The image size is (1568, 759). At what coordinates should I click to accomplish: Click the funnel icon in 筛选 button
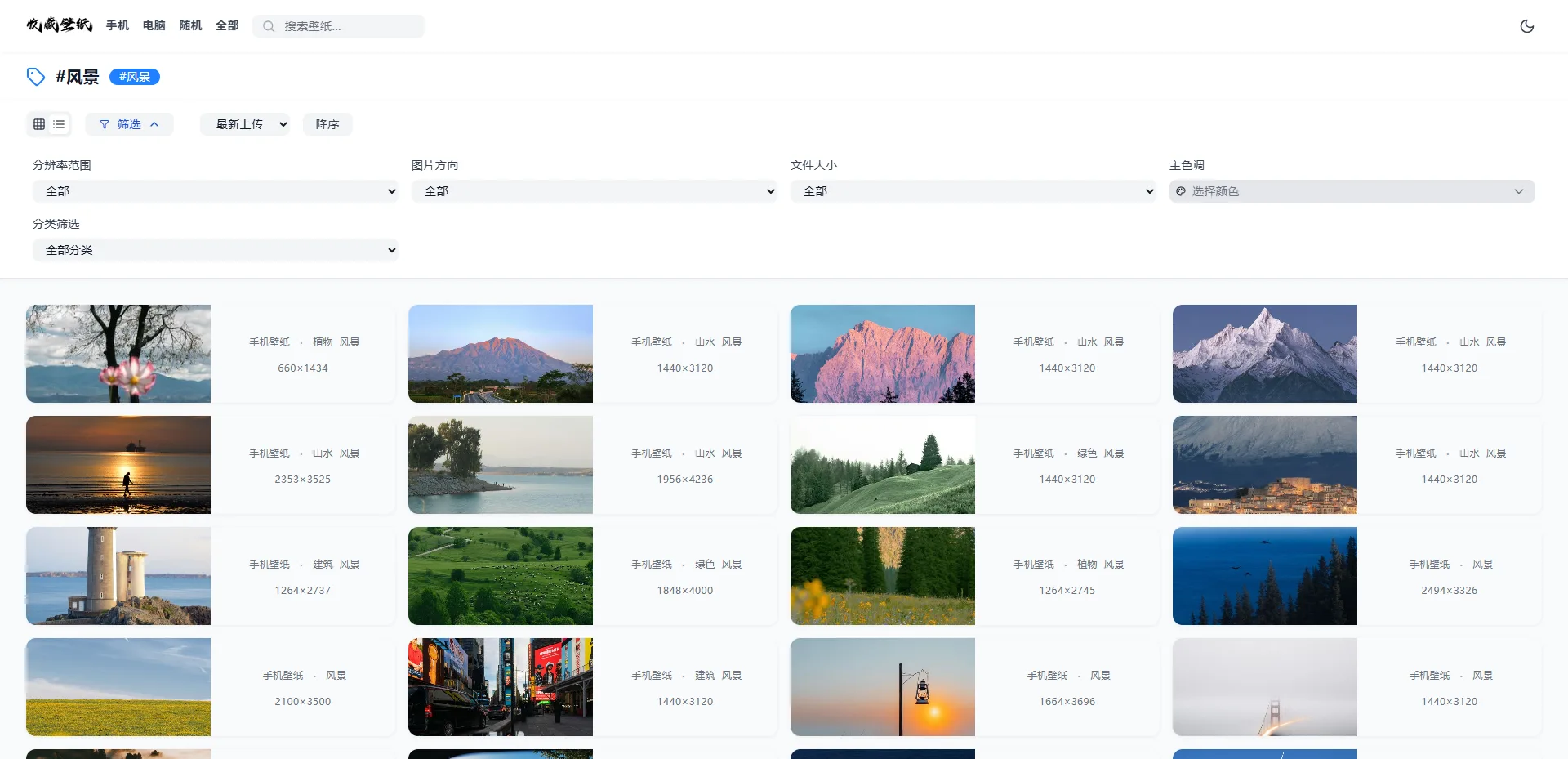(105, 124)
